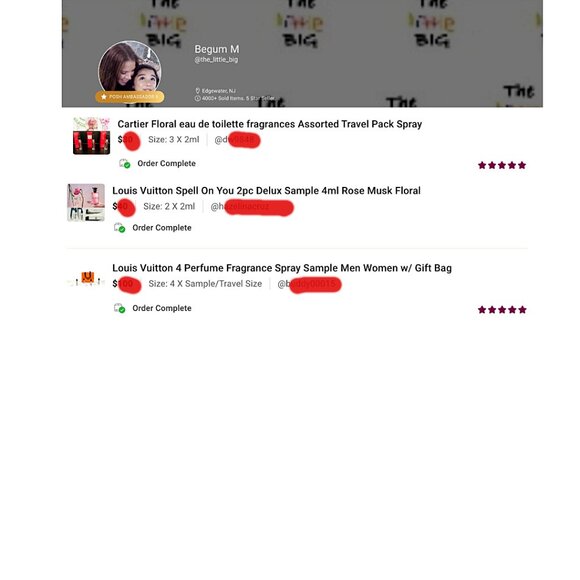Open the Louis Vuitton Spell On You listing
The width and height of the screenshot is (580, 580).
tap(266, 190)
